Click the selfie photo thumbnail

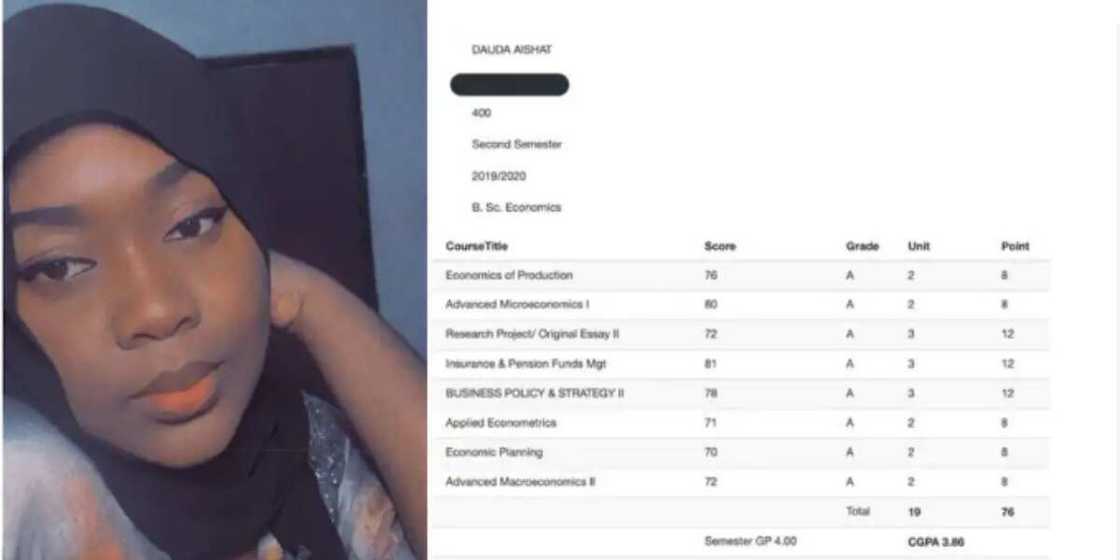214,280
